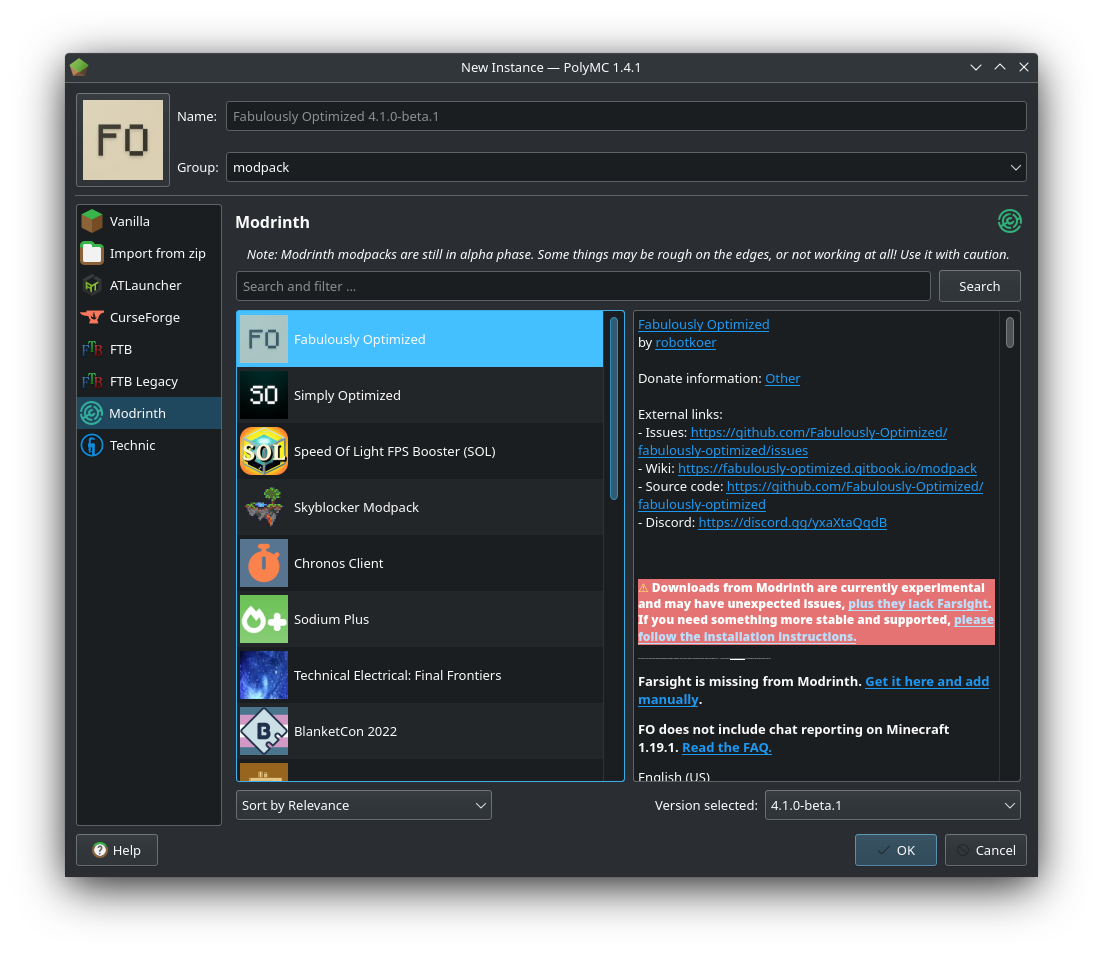Click the Name input field
1103x954 pixels.
[626, 116]
